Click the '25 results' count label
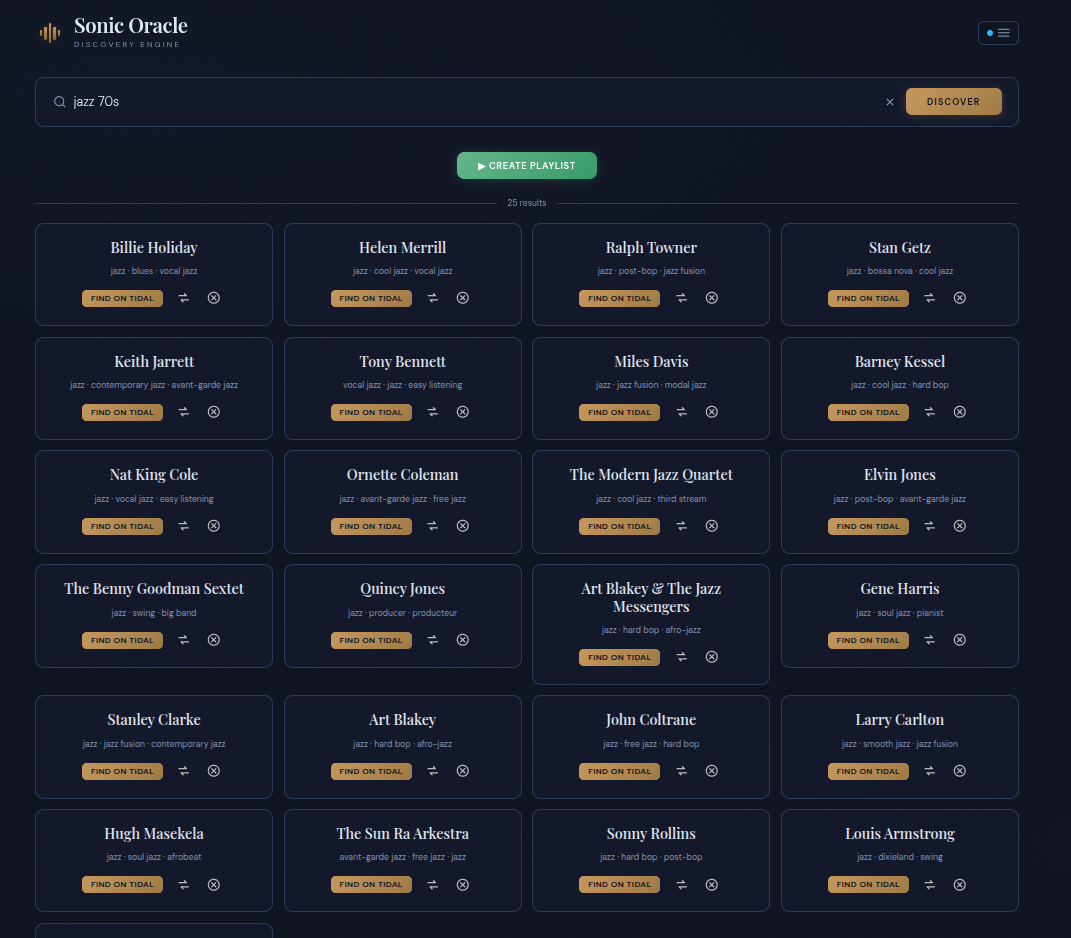The height and width of the screenshot is (938, 1071). pyautogui.click(x=527, y=203)
